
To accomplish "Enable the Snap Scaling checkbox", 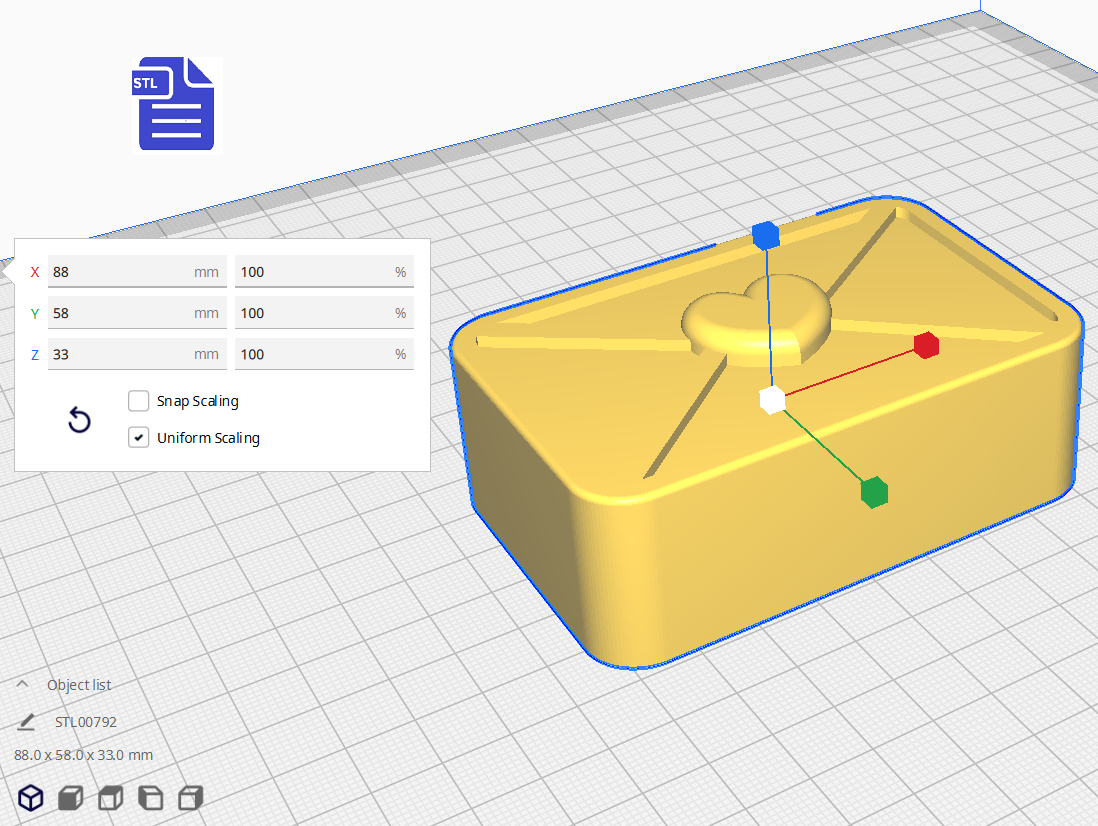I will point(139,401).
